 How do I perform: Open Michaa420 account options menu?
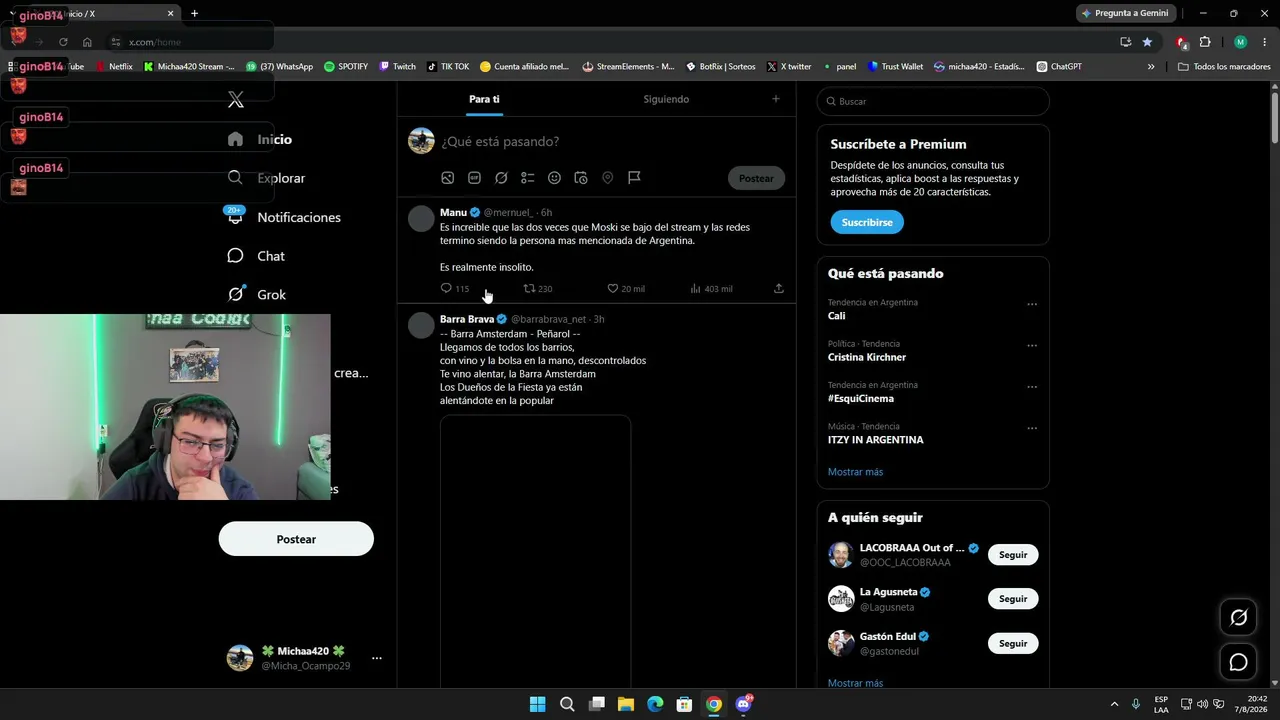click(376, 658)
